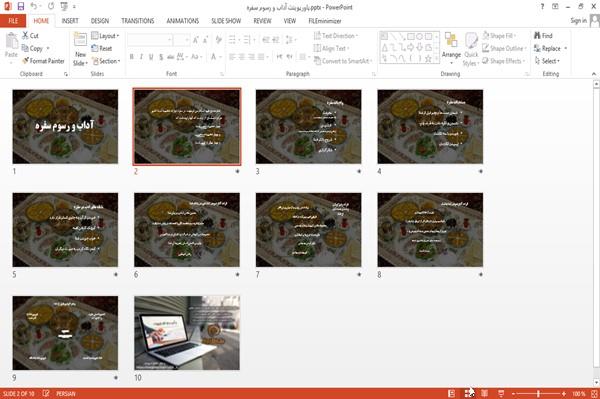Toggle Italic formatting

pos(141,57)
